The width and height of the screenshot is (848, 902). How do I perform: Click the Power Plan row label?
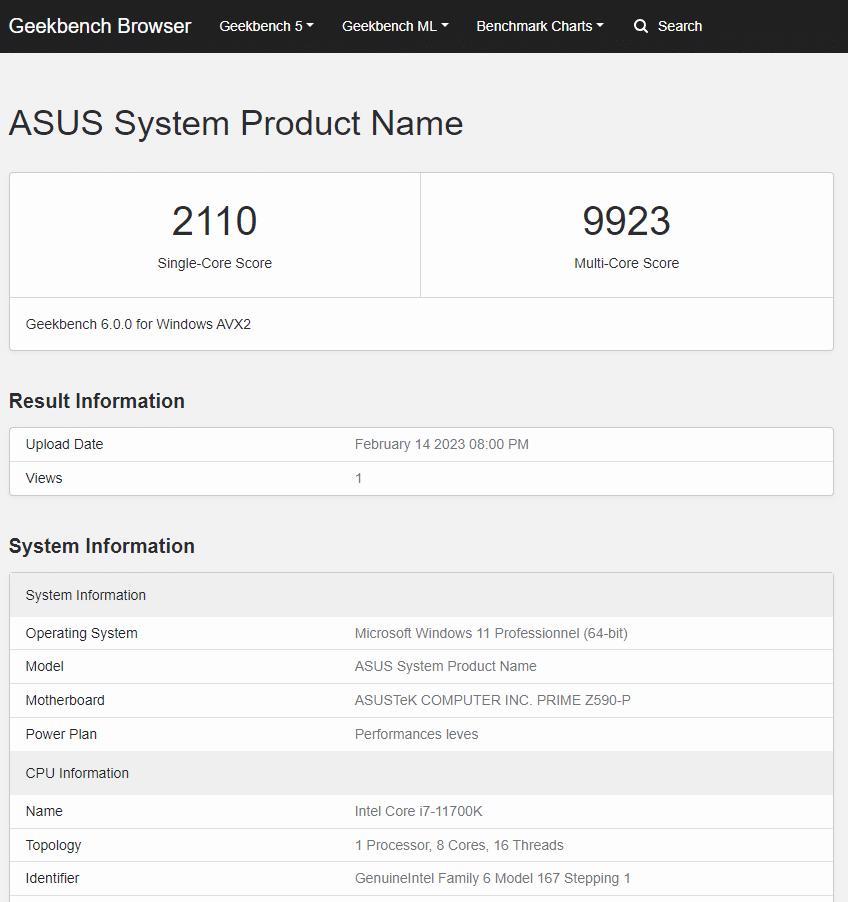[61, 734]
